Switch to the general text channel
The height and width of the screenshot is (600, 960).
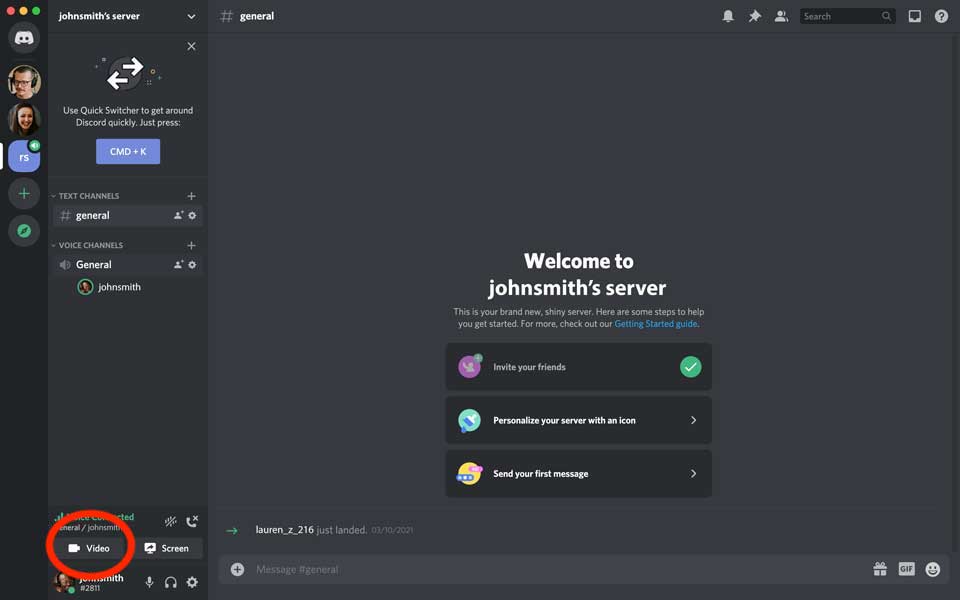[92, 215]
